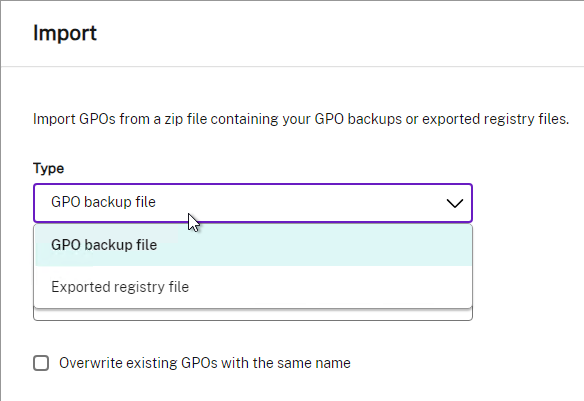Pick the registry file import type

click(x=253, y=287)
